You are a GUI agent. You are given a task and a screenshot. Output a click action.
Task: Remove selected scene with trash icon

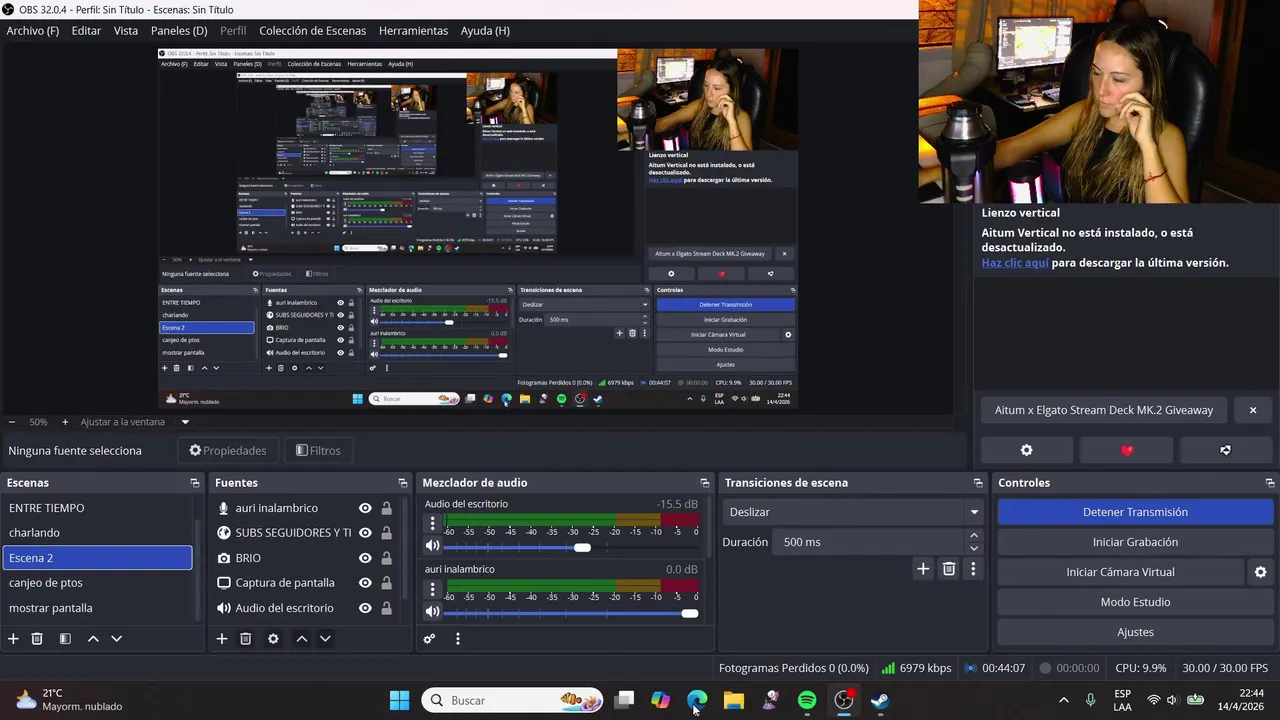coord(37,639)
